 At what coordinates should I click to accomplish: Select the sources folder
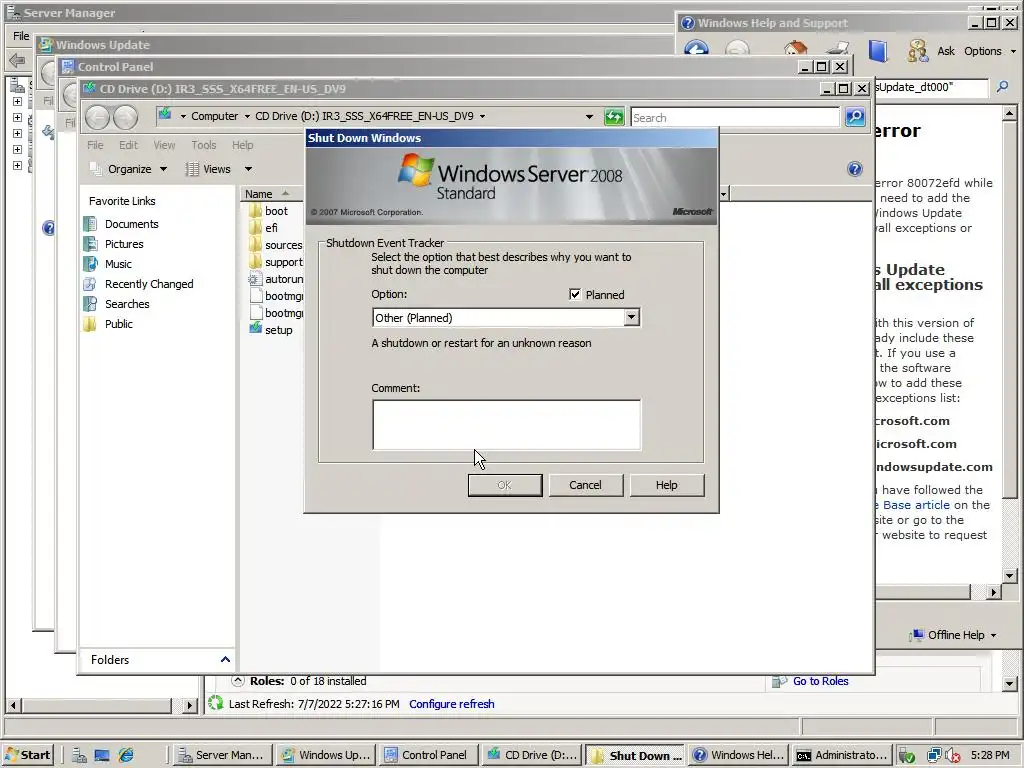pyautogui.click(x=276, y=245)
